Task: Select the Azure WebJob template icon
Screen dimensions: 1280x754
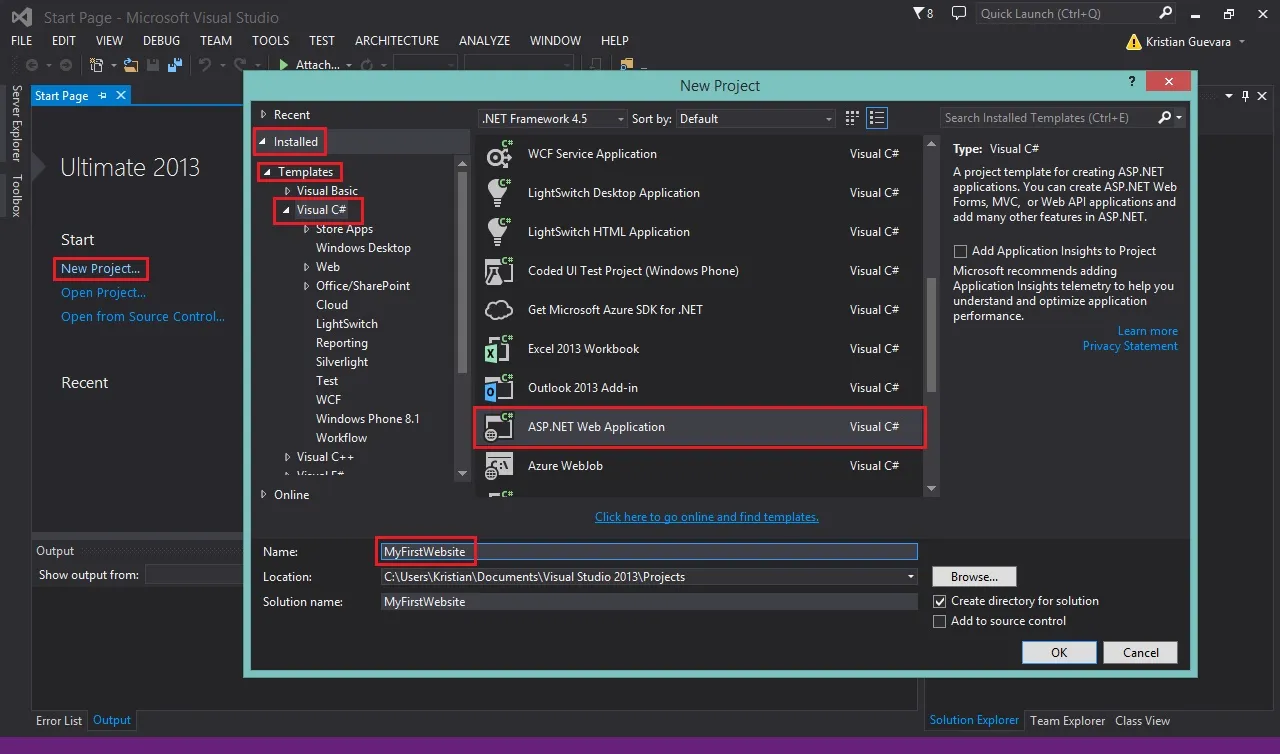Action: (x=498, y=466)
